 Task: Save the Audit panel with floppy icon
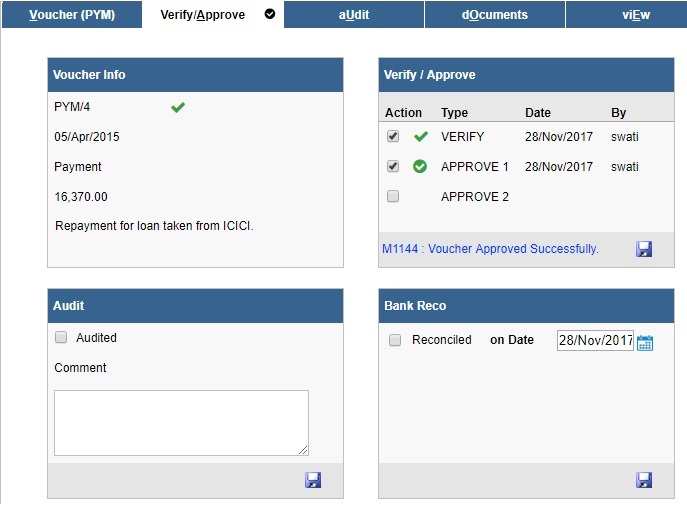[x=313, y=480]
